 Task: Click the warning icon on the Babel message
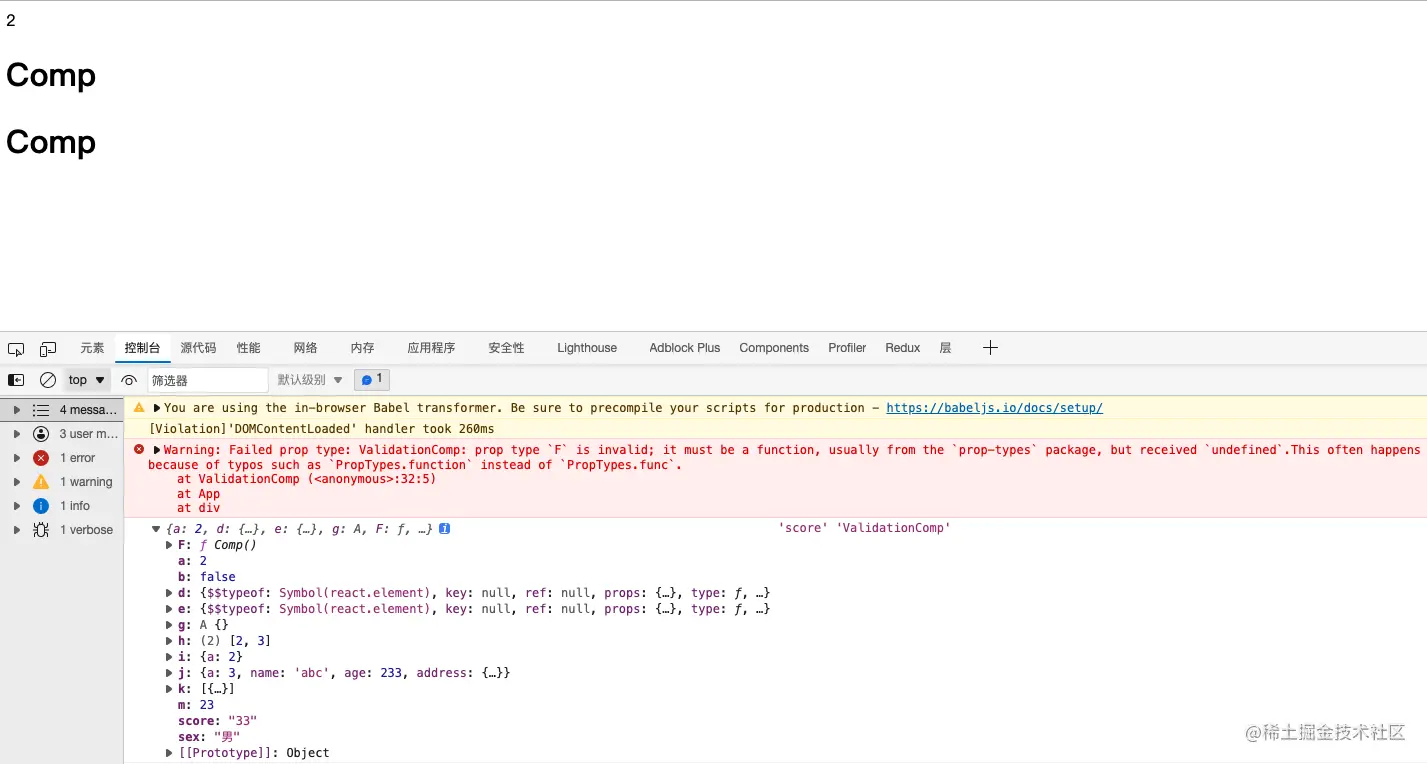coord(139,408)
